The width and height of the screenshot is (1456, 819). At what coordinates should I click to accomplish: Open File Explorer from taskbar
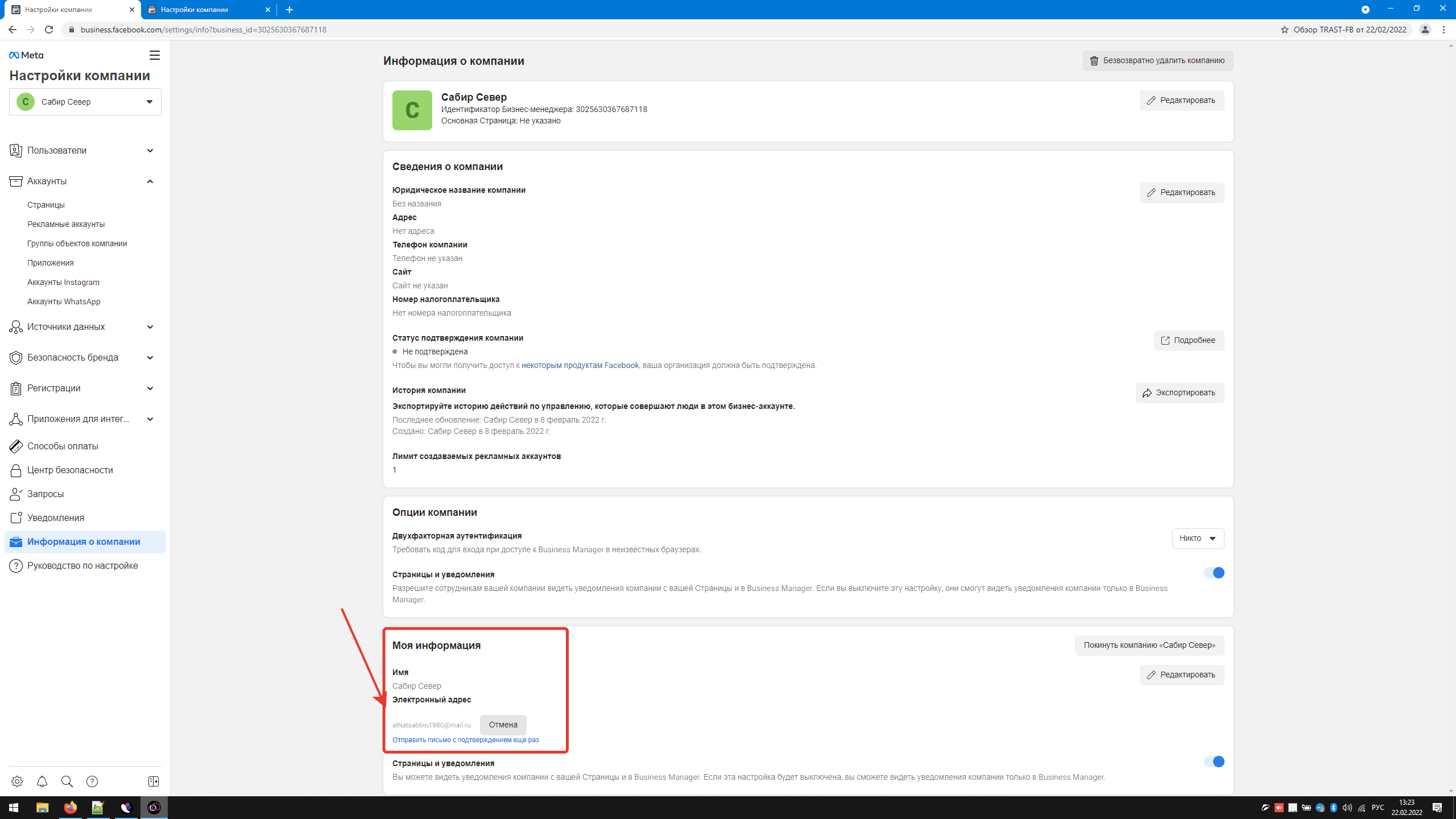[43, 808]
